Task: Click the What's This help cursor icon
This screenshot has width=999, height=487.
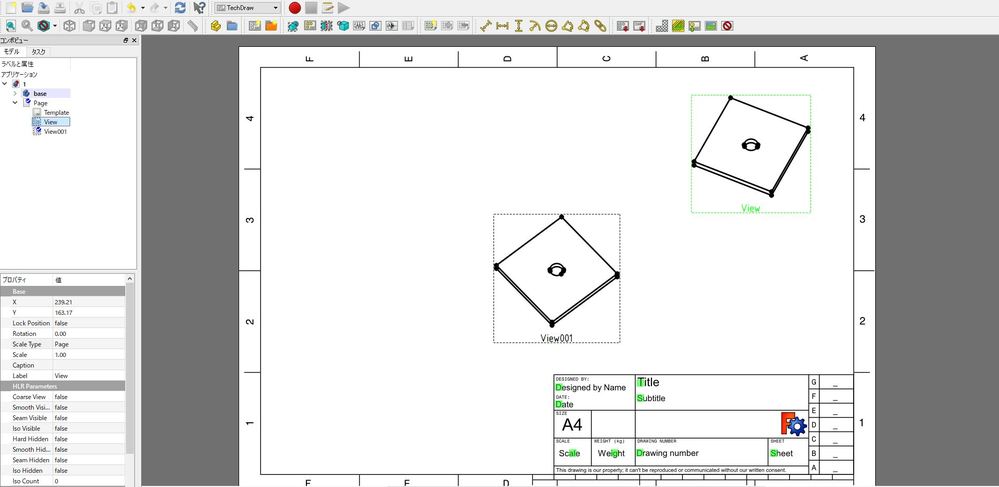Action: (x=199, y=8)
